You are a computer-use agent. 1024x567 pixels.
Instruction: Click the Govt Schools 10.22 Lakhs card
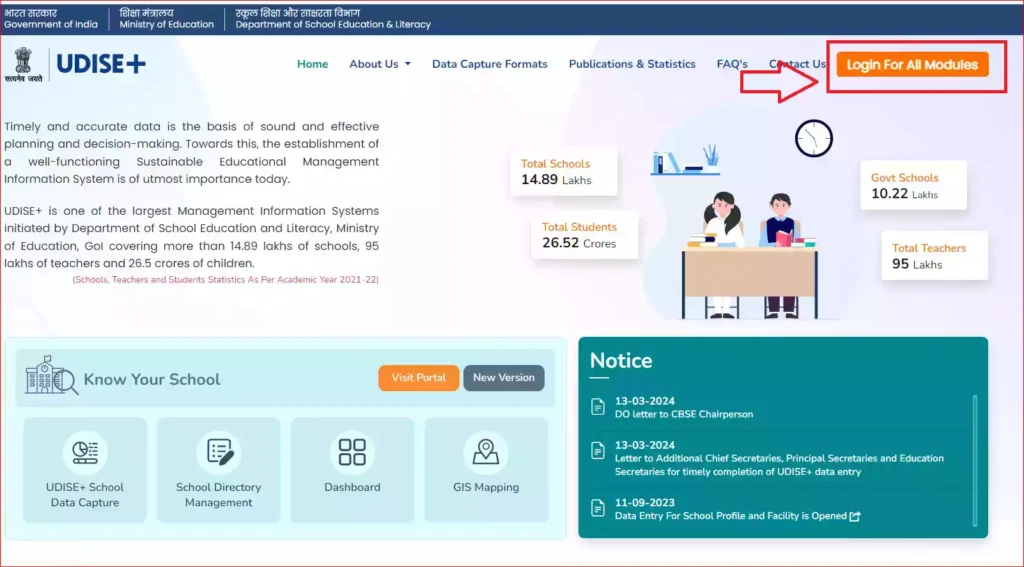(914, 186)
